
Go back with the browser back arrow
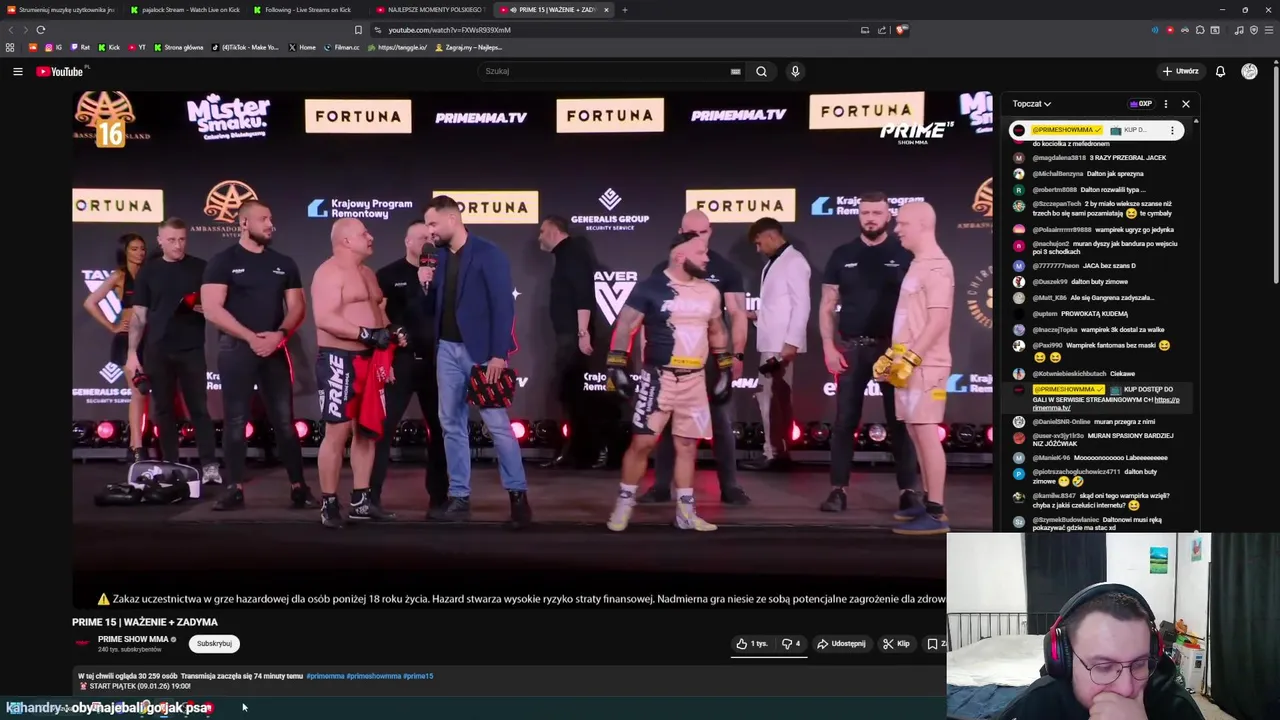point(11,30)
